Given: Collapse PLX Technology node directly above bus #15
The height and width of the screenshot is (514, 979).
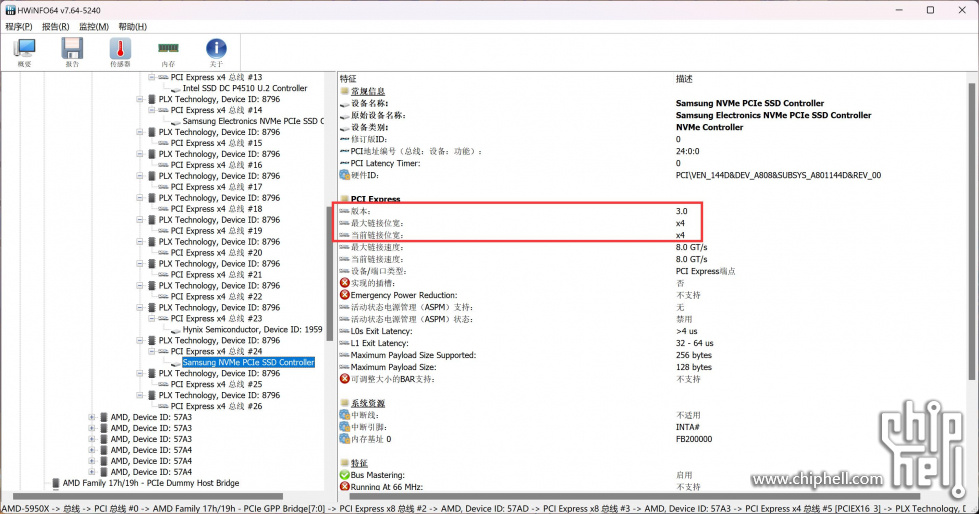Looking at the screenshot, I should tap(139, 132).
